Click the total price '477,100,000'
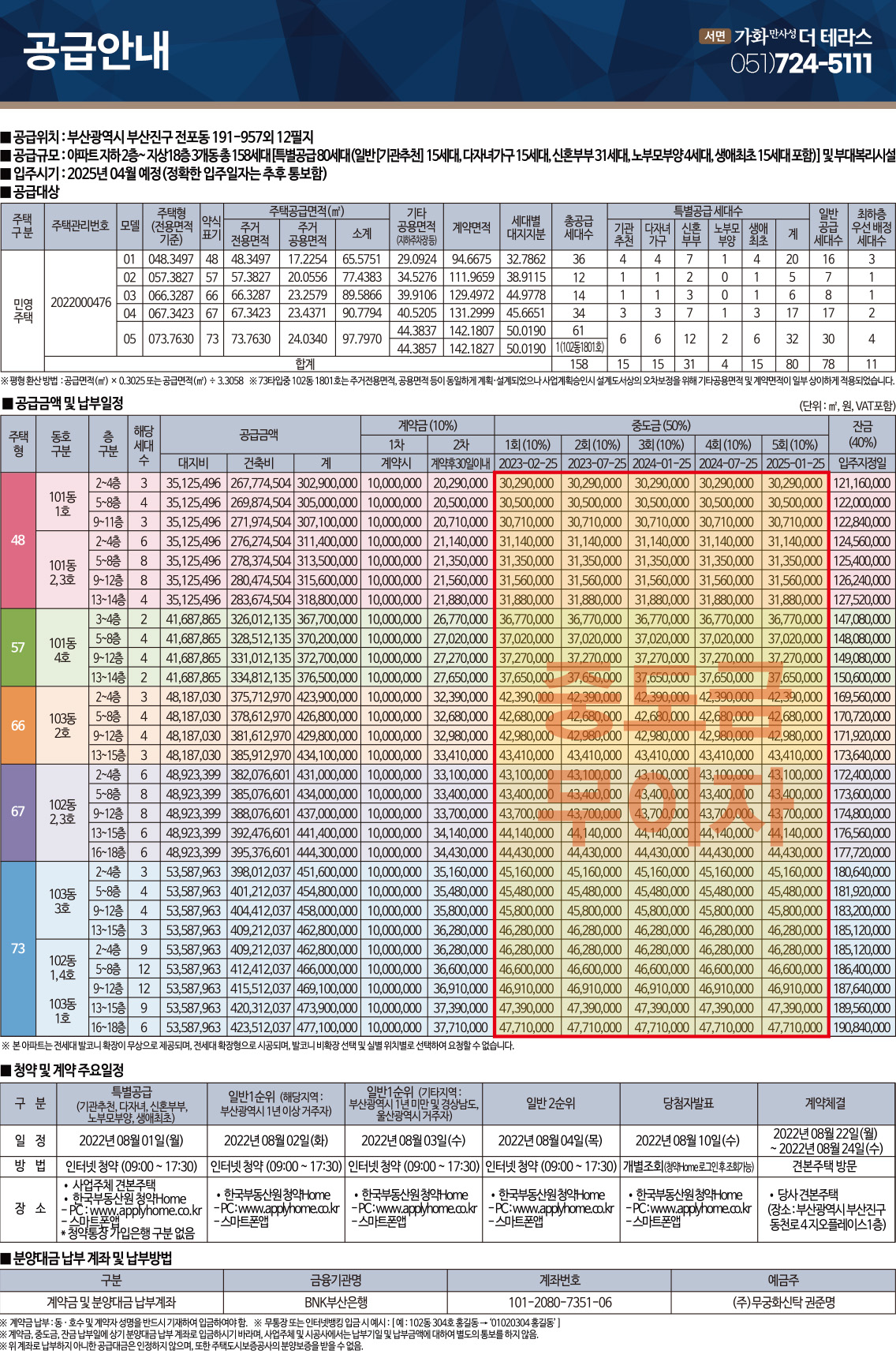 click(327, 1027)
